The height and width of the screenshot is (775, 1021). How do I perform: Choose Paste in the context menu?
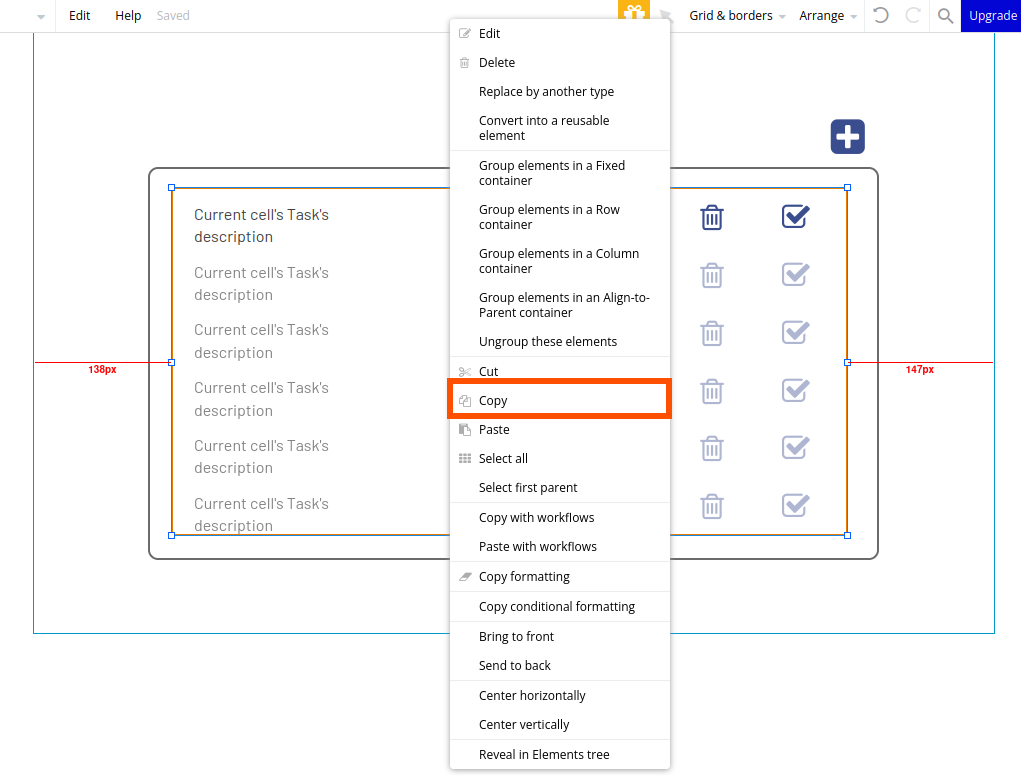pos(559,430)
